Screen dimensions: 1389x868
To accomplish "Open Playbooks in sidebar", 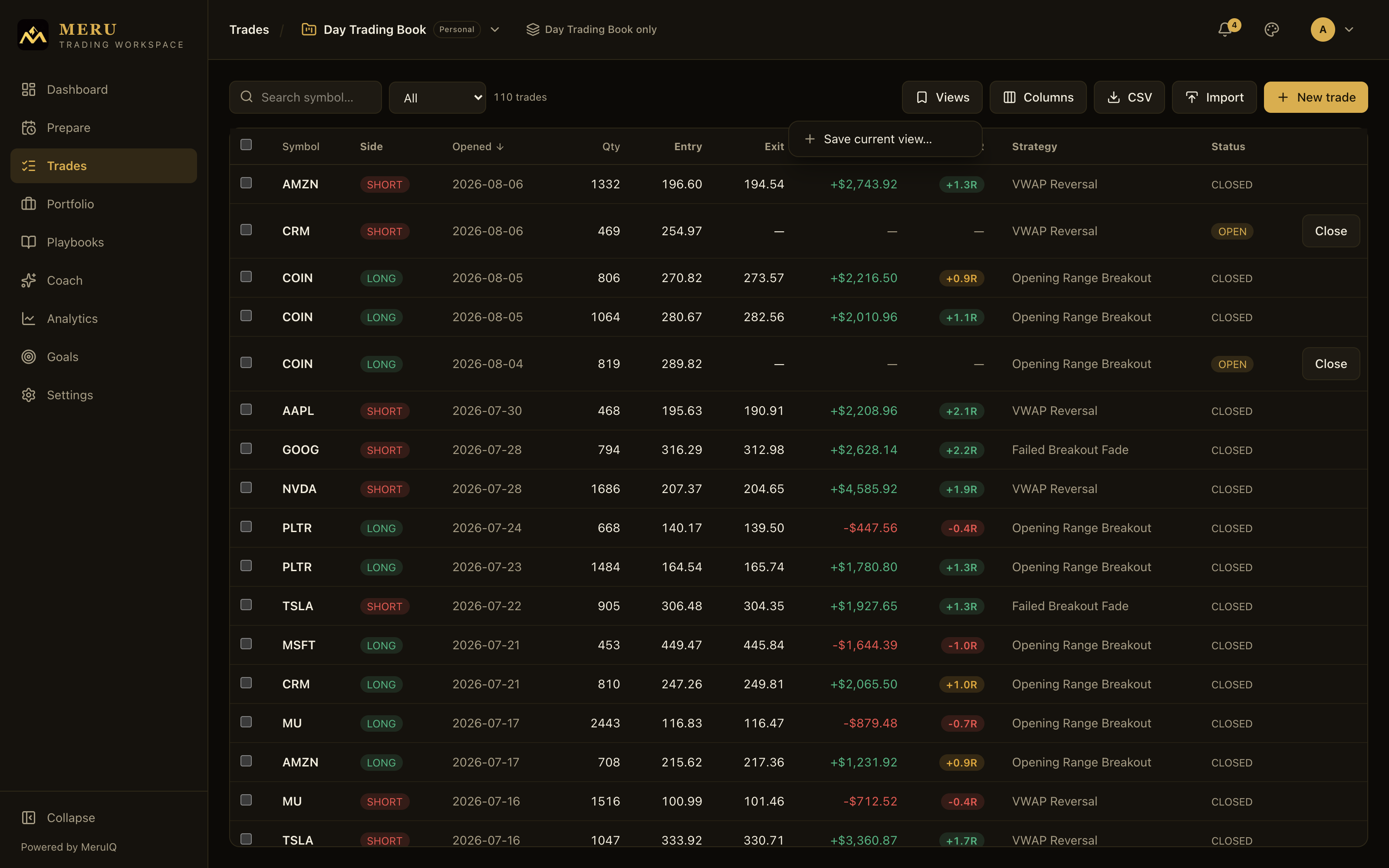I will tap(103, 242).
